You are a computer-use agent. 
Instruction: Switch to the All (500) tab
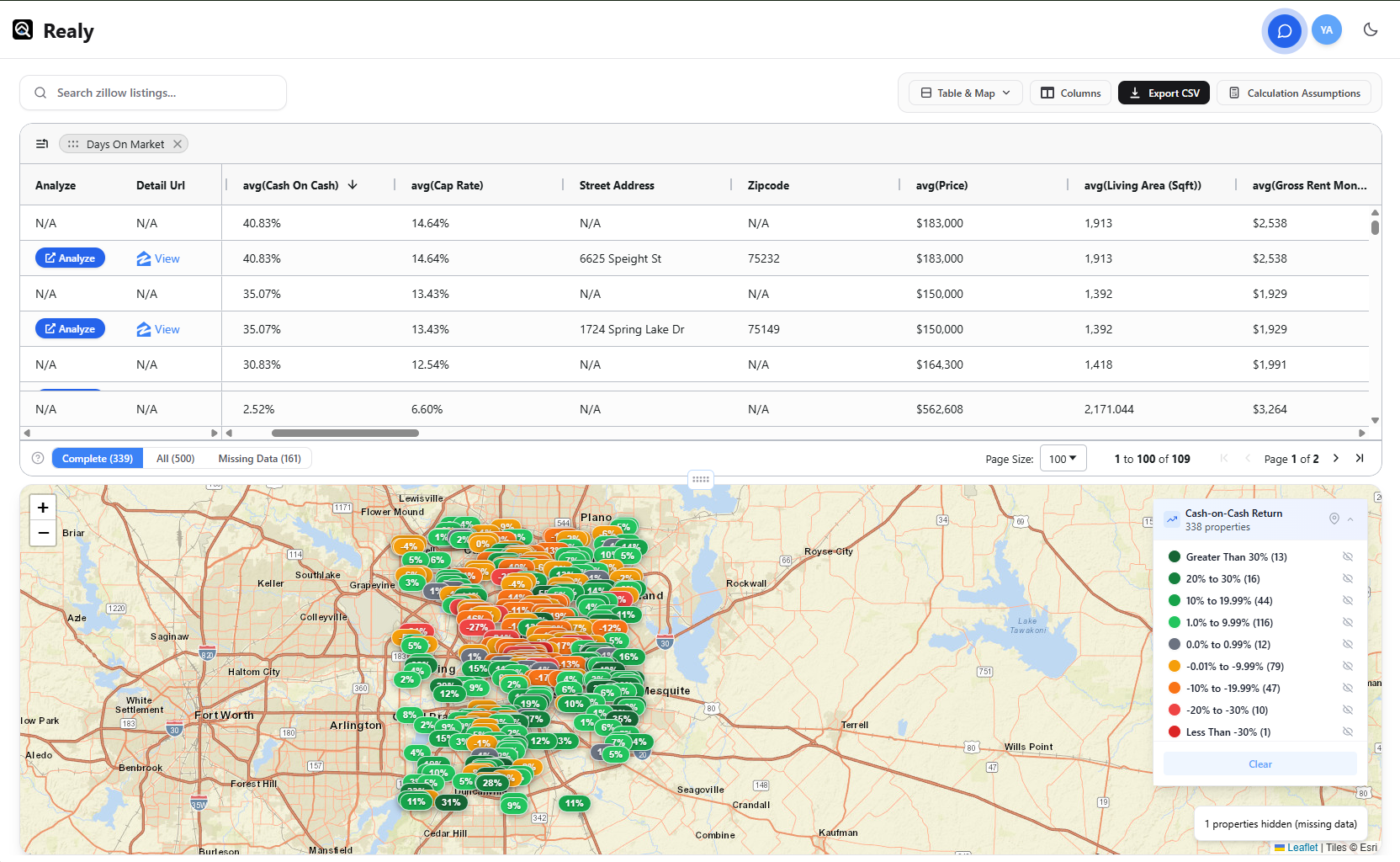click(x=175, y=458)
